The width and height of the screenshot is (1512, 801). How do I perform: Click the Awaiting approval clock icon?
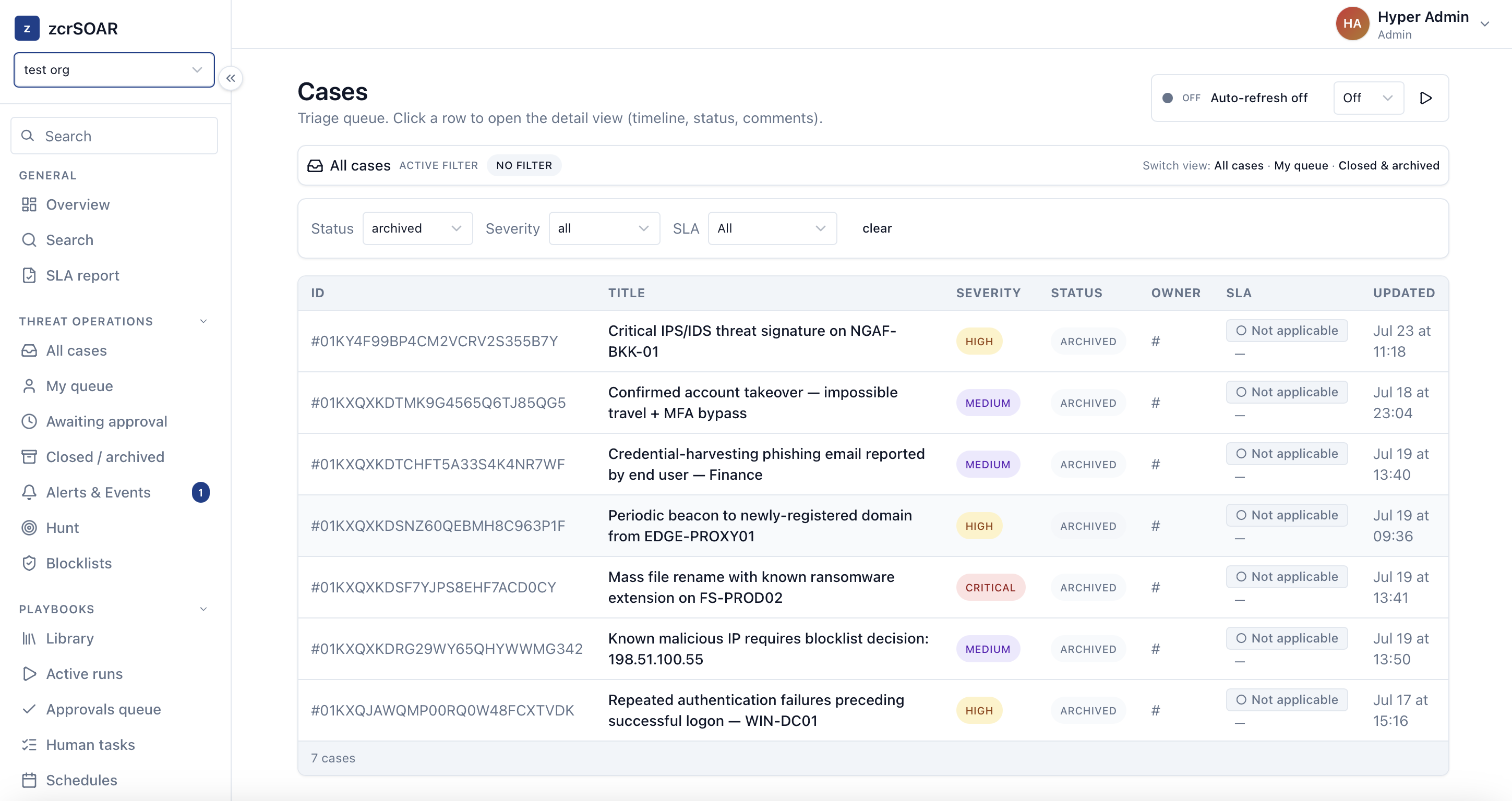29,421
